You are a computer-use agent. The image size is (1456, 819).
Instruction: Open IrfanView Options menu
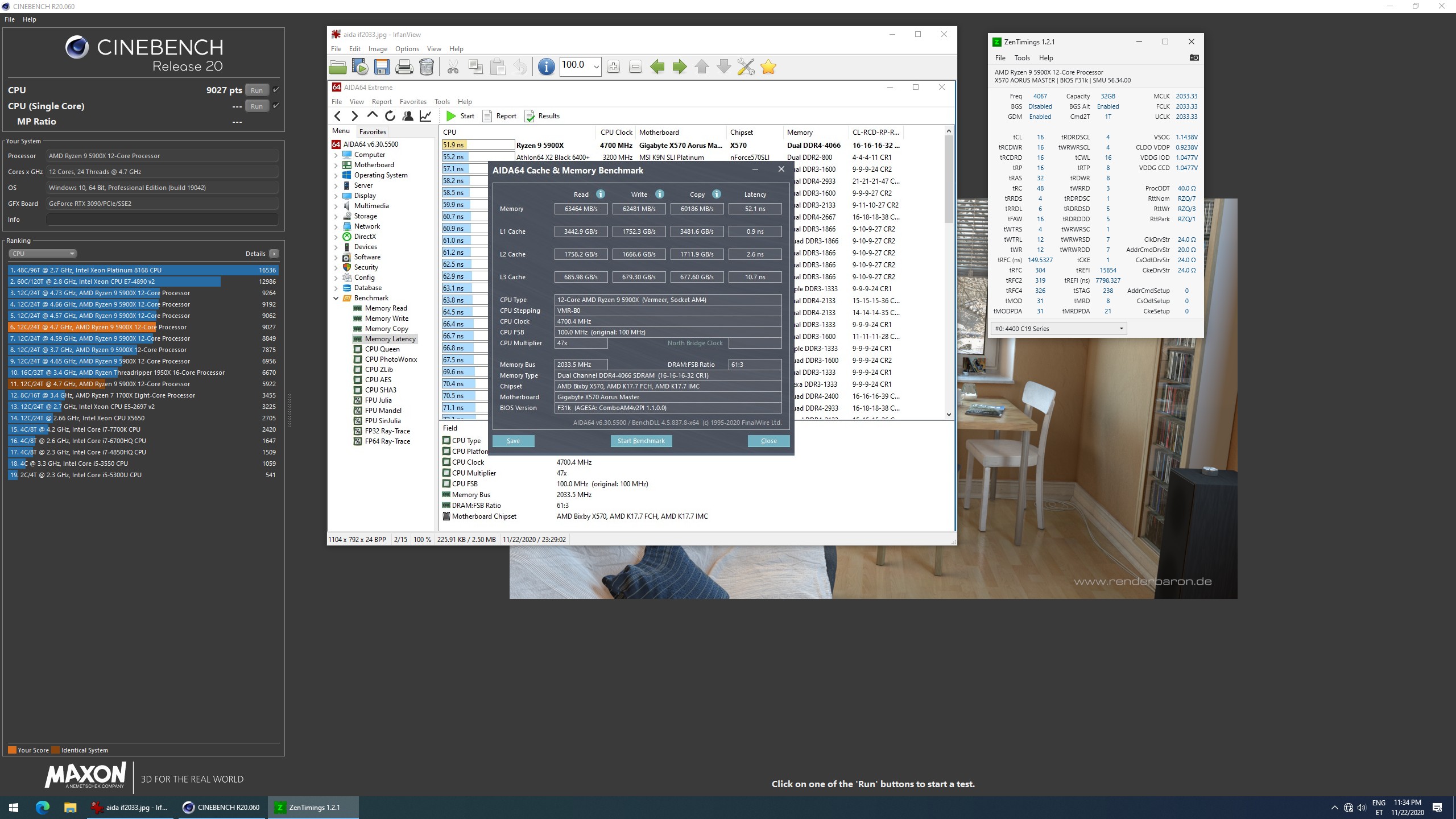tap(407, 49)
